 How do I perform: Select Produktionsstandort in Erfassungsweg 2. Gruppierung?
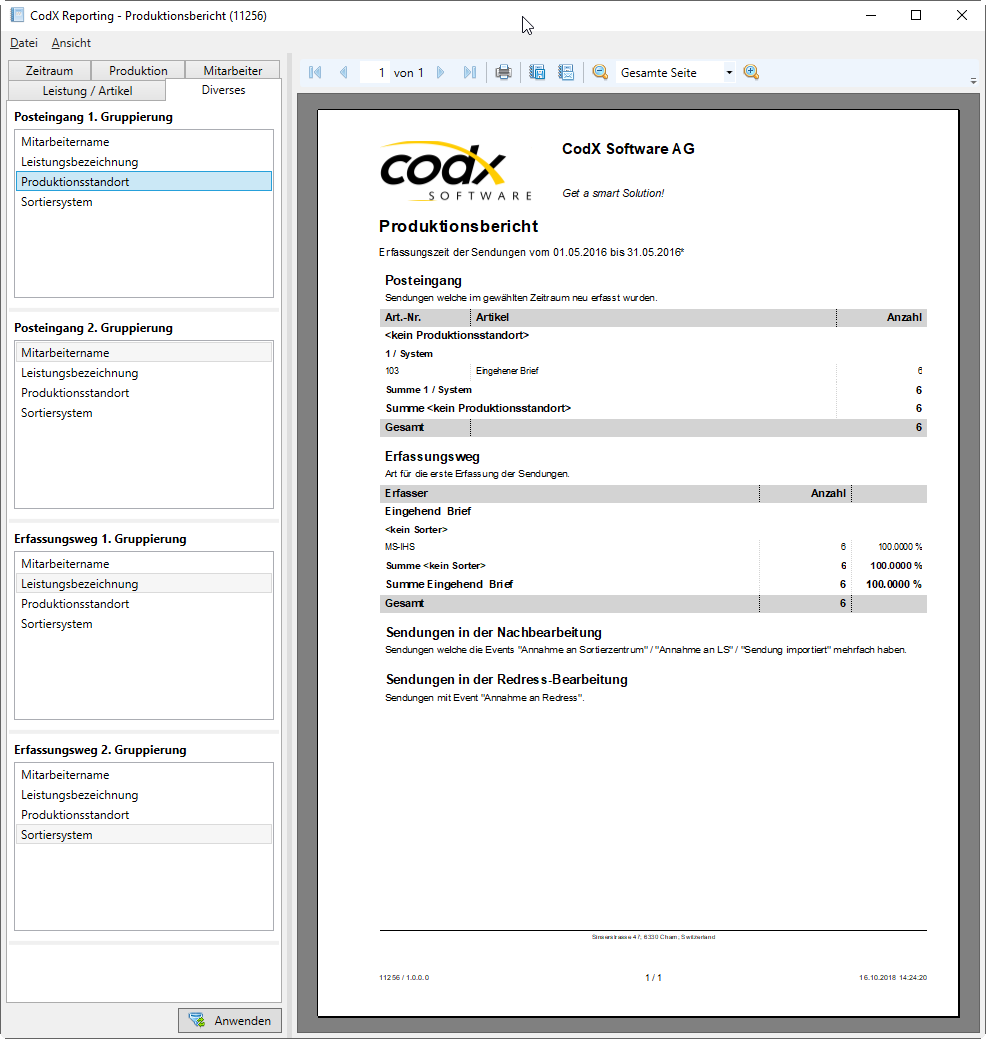144,814
